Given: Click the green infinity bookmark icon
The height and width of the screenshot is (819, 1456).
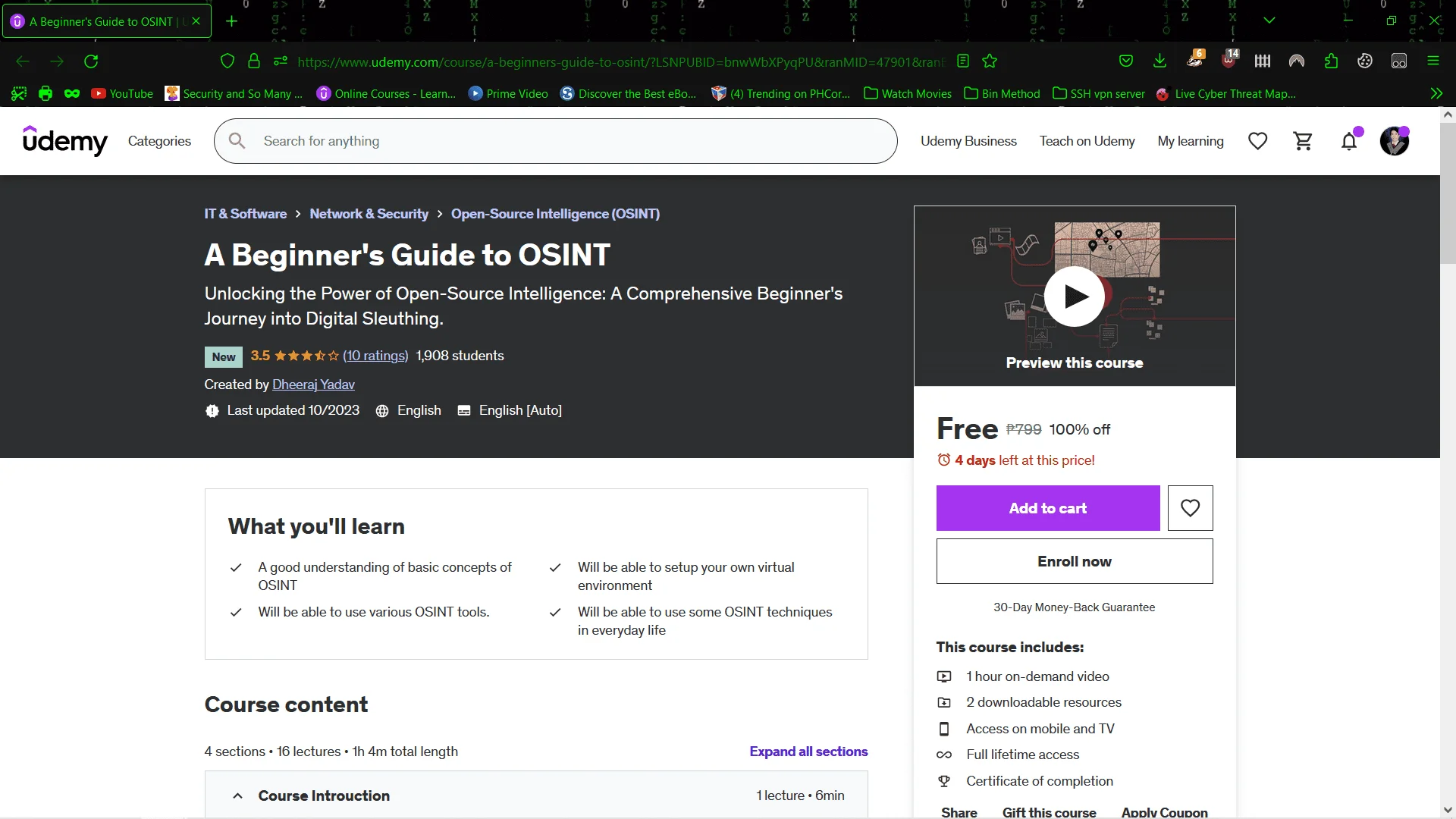Looking at the screenshot, I should coord(72,94).
